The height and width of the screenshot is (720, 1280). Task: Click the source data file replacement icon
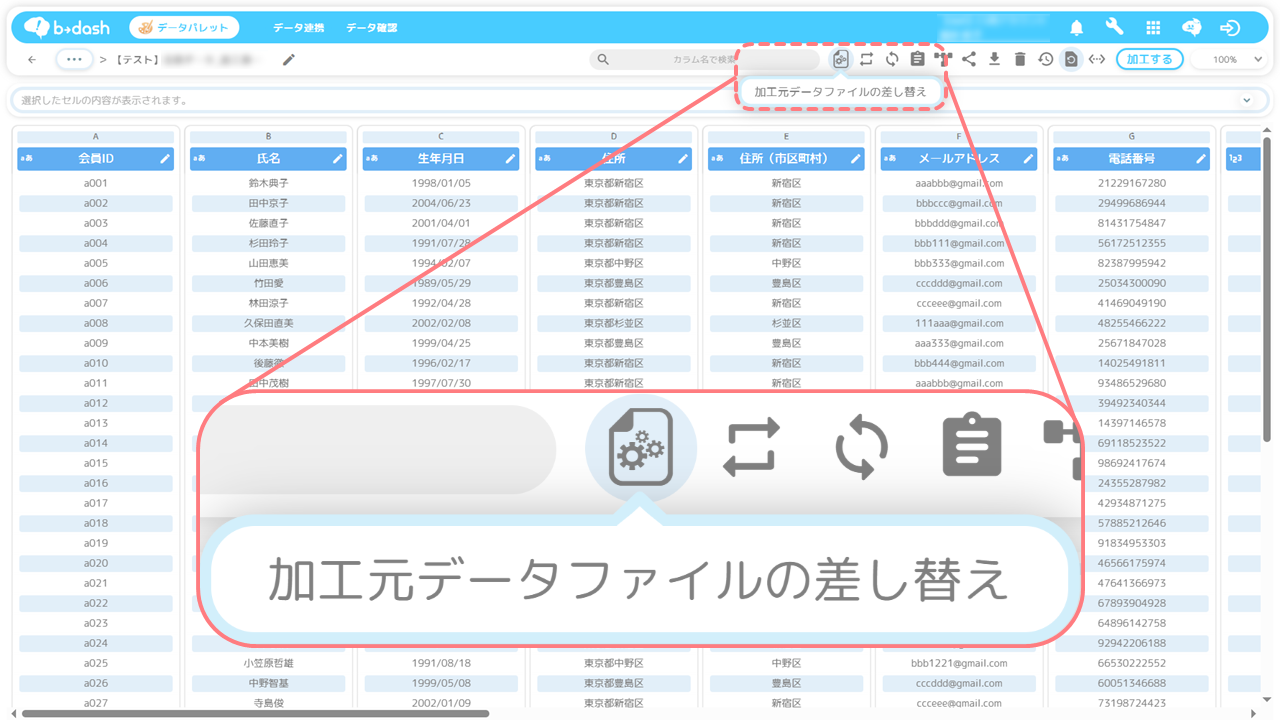point(841,59)
